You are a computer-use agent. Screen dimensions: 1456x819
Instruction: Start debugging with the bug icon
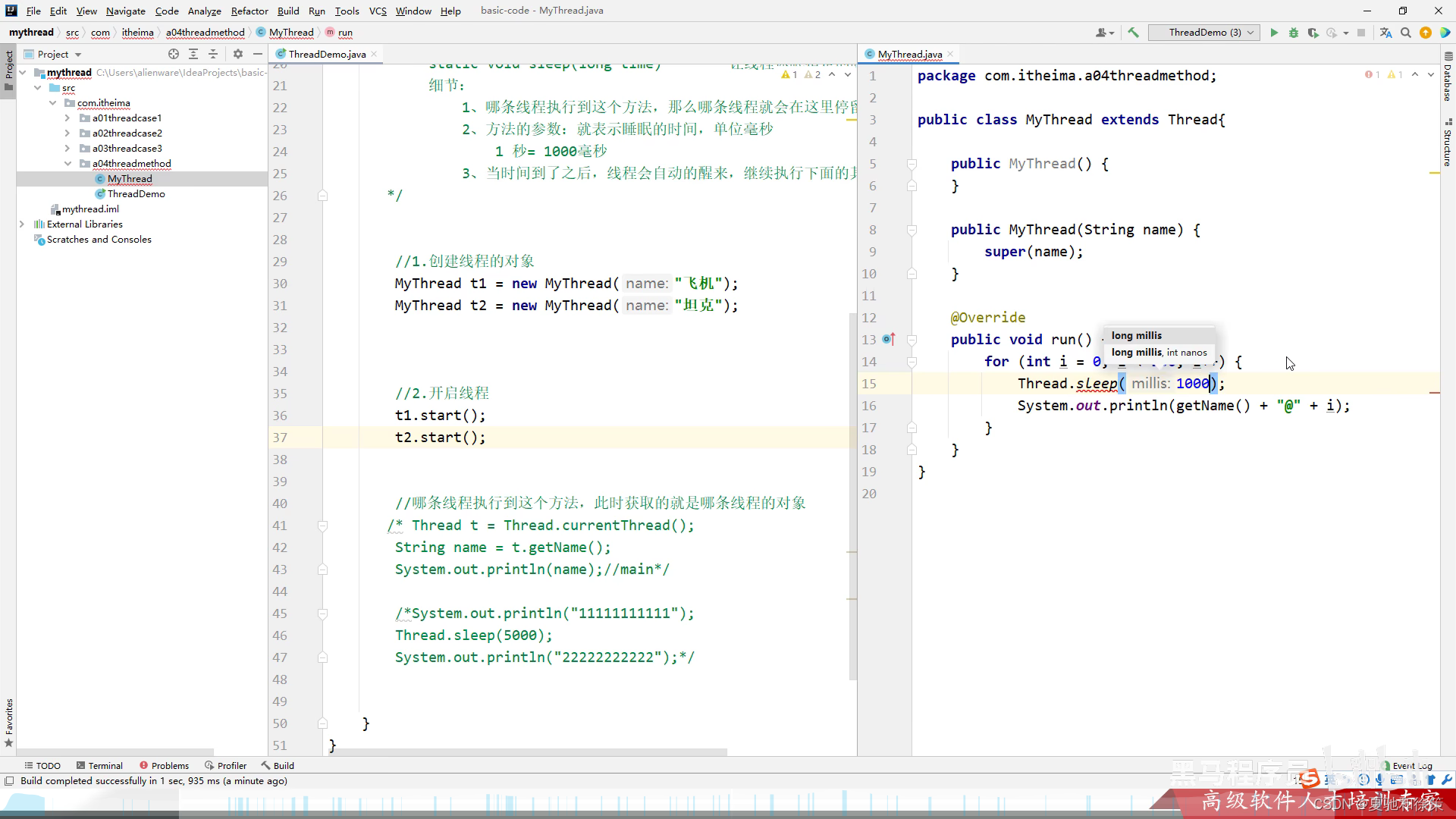pyautogui.click(x=1294, y=33)
